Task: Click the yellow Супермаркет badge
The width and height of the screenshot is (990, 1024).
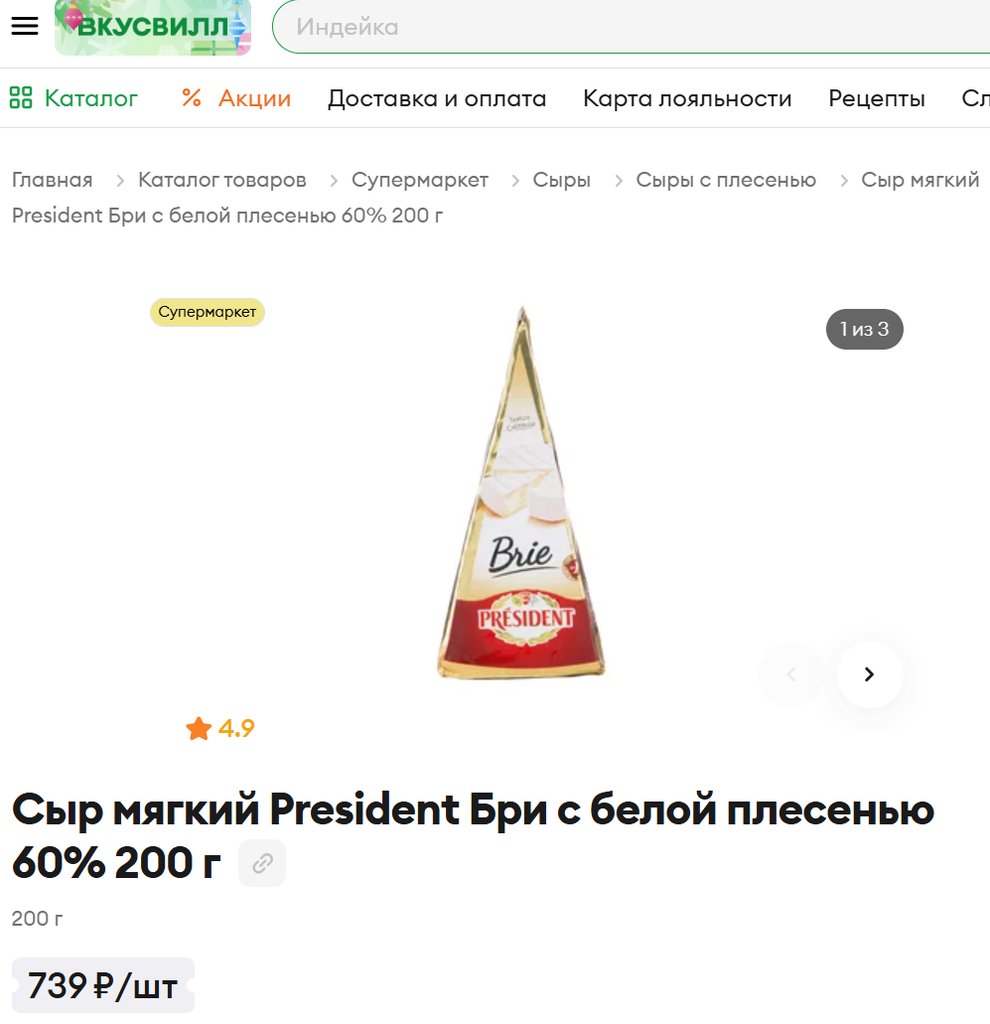Action: [207, 312]
